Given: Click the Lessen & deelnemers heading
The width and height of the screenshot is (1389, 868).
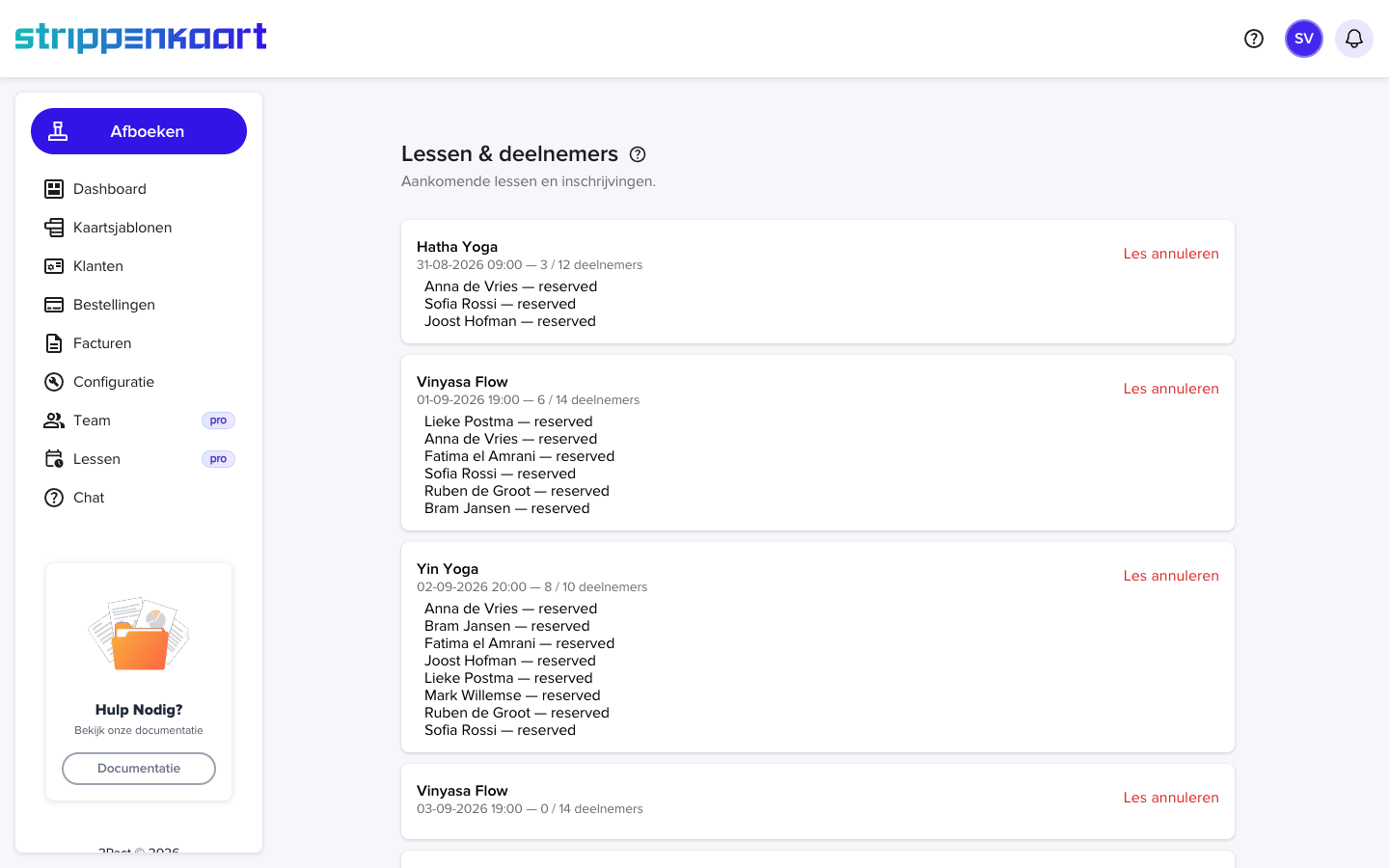Looking at the screenshot, I should [x=509, y=154].
